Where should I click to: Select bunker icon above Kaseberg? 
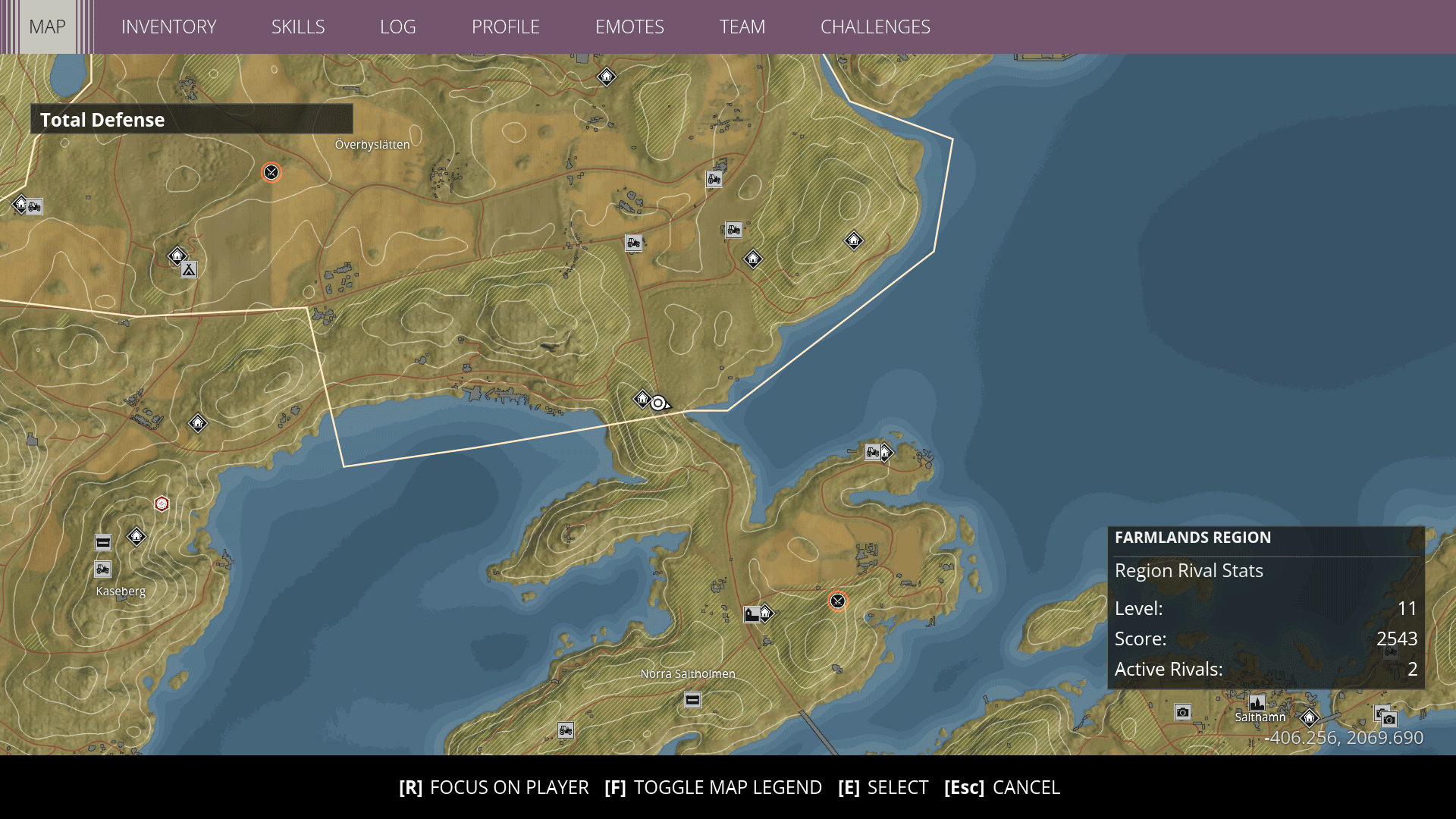[x=103, y=542]
